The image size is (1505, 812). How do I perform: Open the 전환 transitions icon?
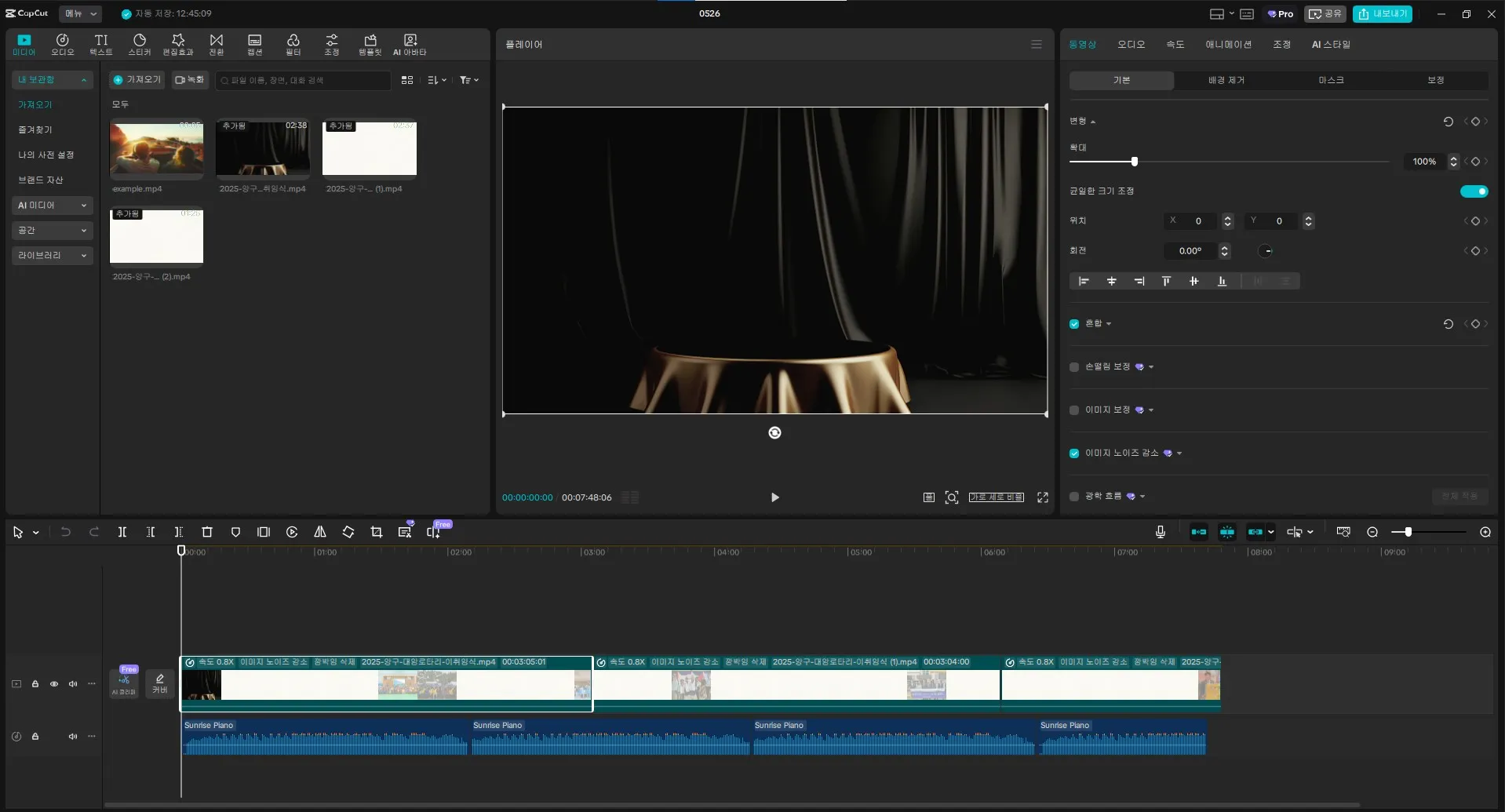pos(216,45)
